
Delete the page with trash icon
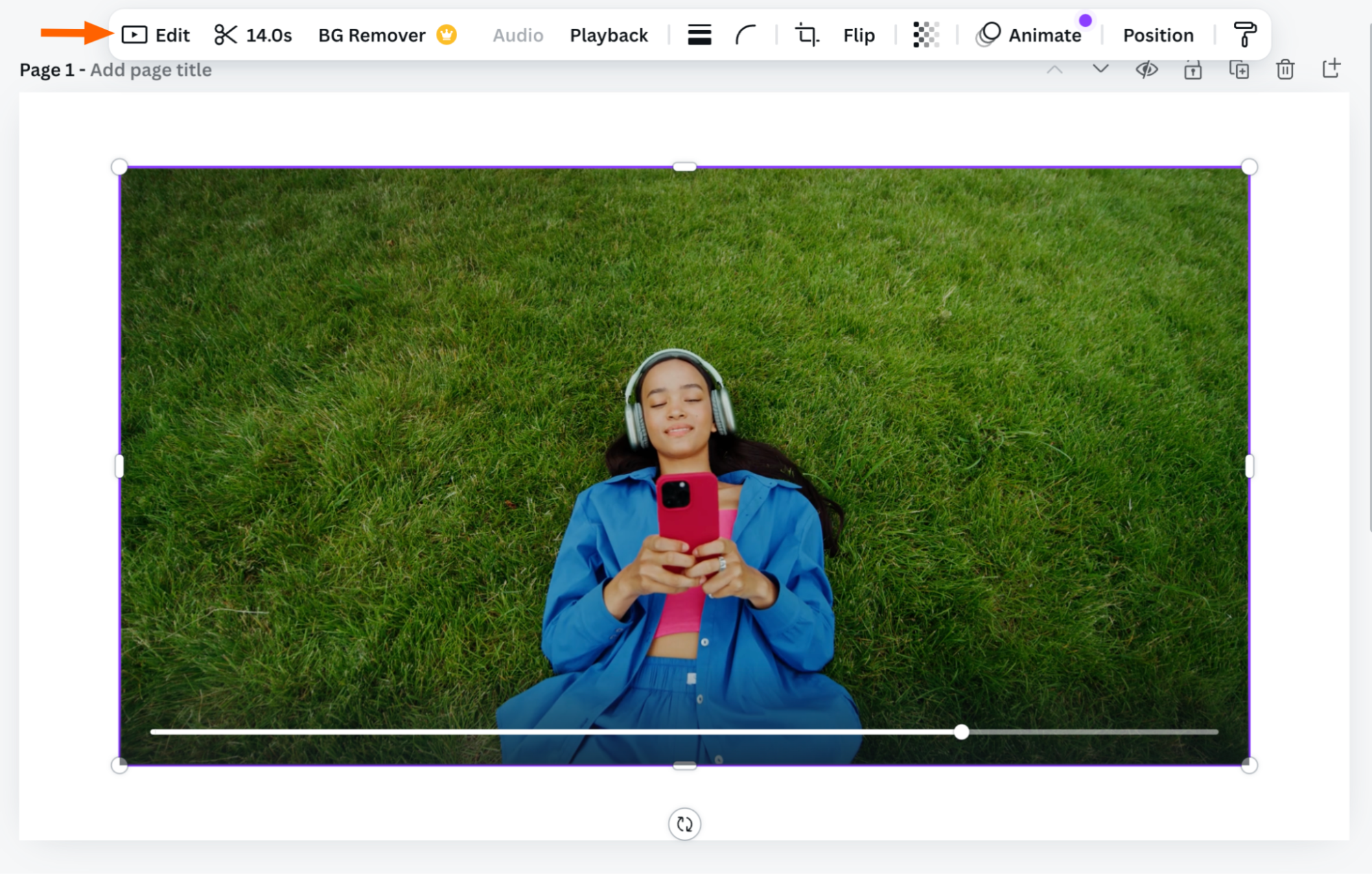click(x=1285, y=69)
